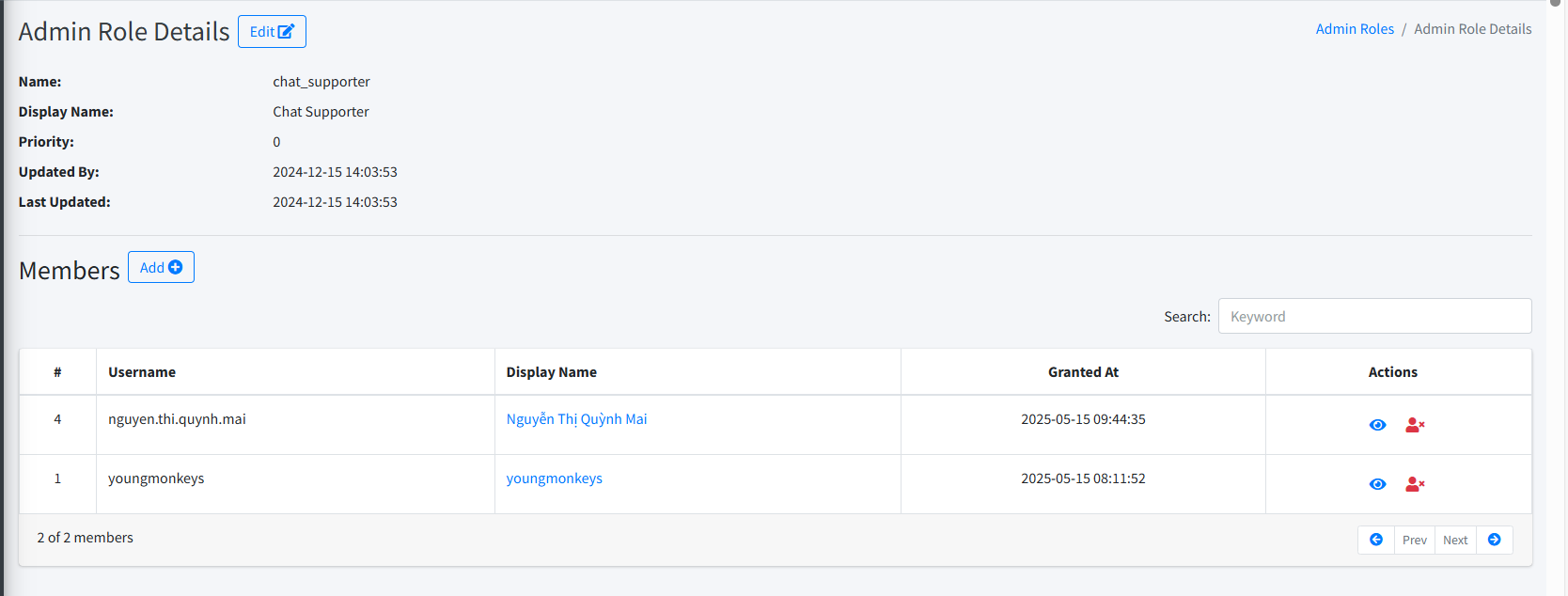Add a new member to the role
The width and height of the screenshot is (1568, 596).
click(161, 268)
